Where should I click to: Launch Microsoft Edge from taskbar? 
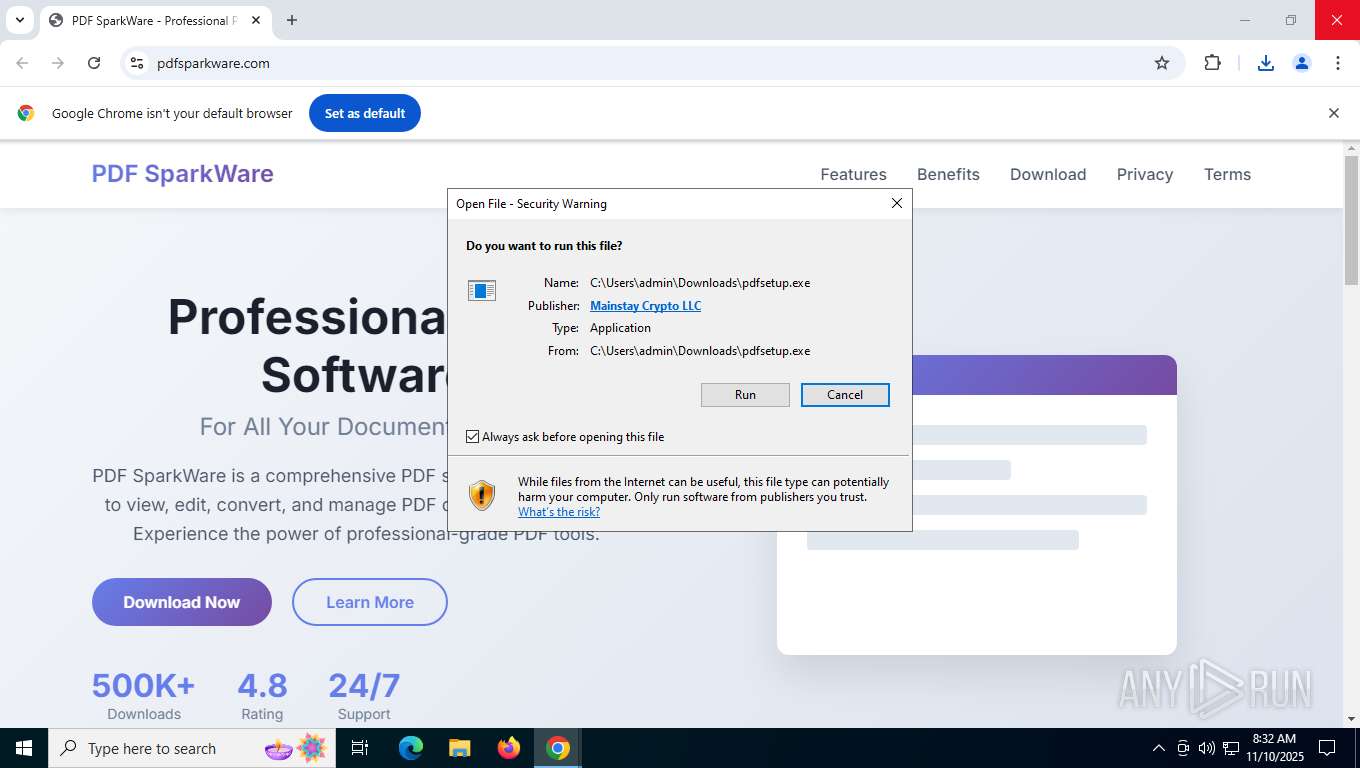pos(411,748)
